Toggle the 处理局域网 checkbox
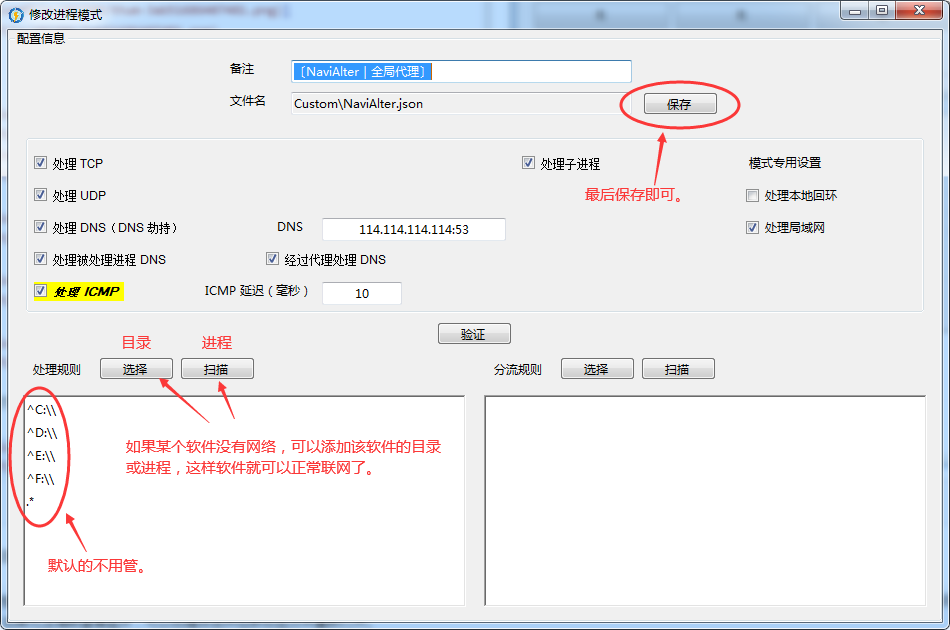This screenshot has width=950, height=630. 753,227
